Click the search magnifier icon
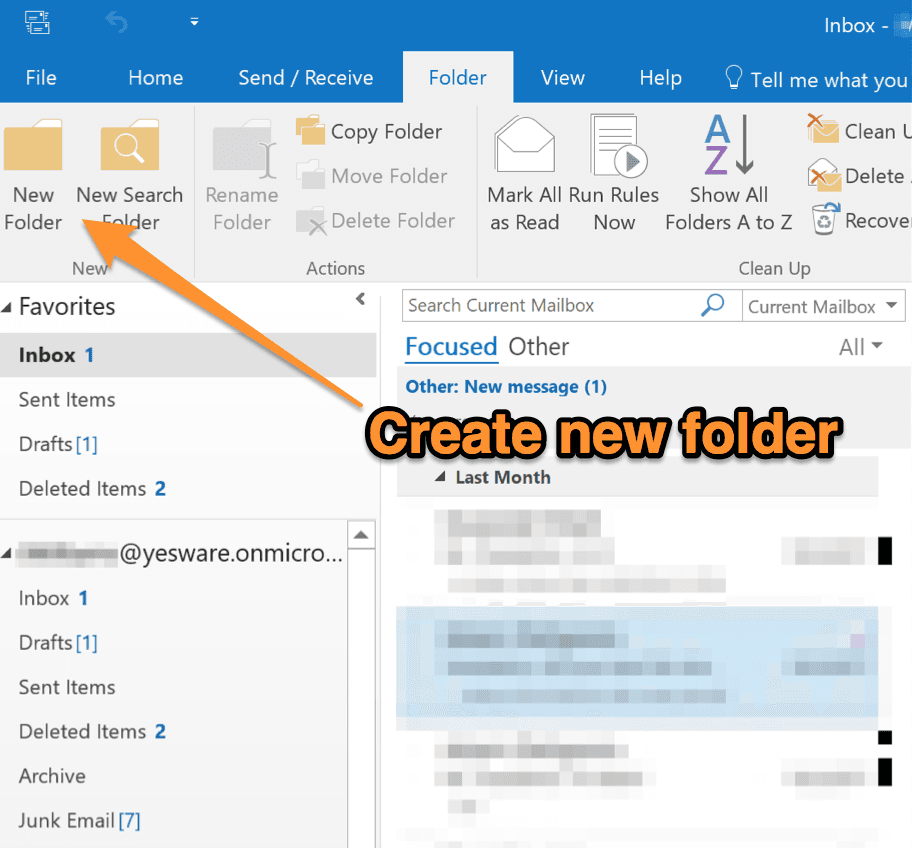The image size is (912, 848). [x=713, y=306]
